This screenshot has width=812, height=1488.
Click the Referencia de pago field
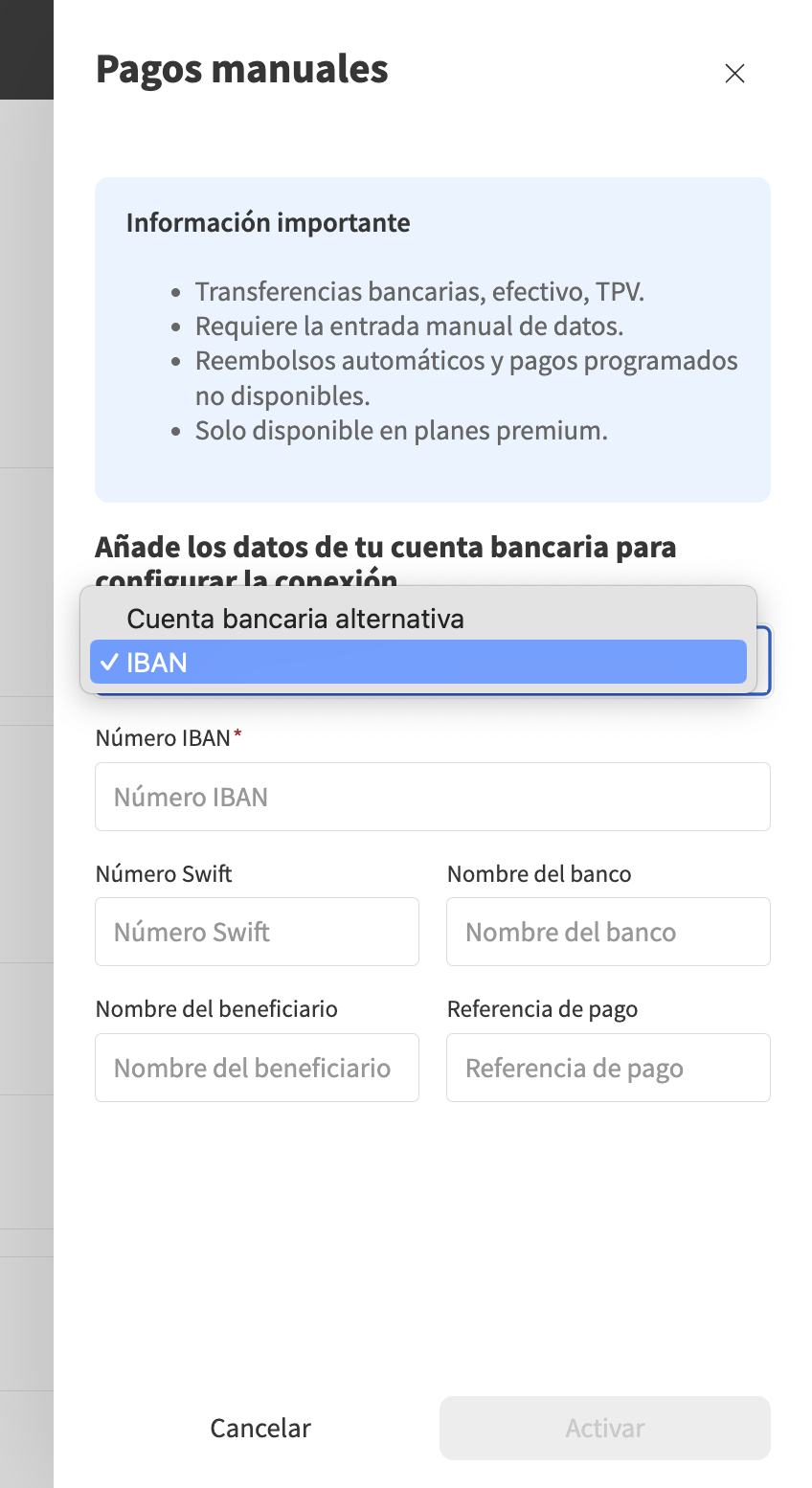[608, 1067]
